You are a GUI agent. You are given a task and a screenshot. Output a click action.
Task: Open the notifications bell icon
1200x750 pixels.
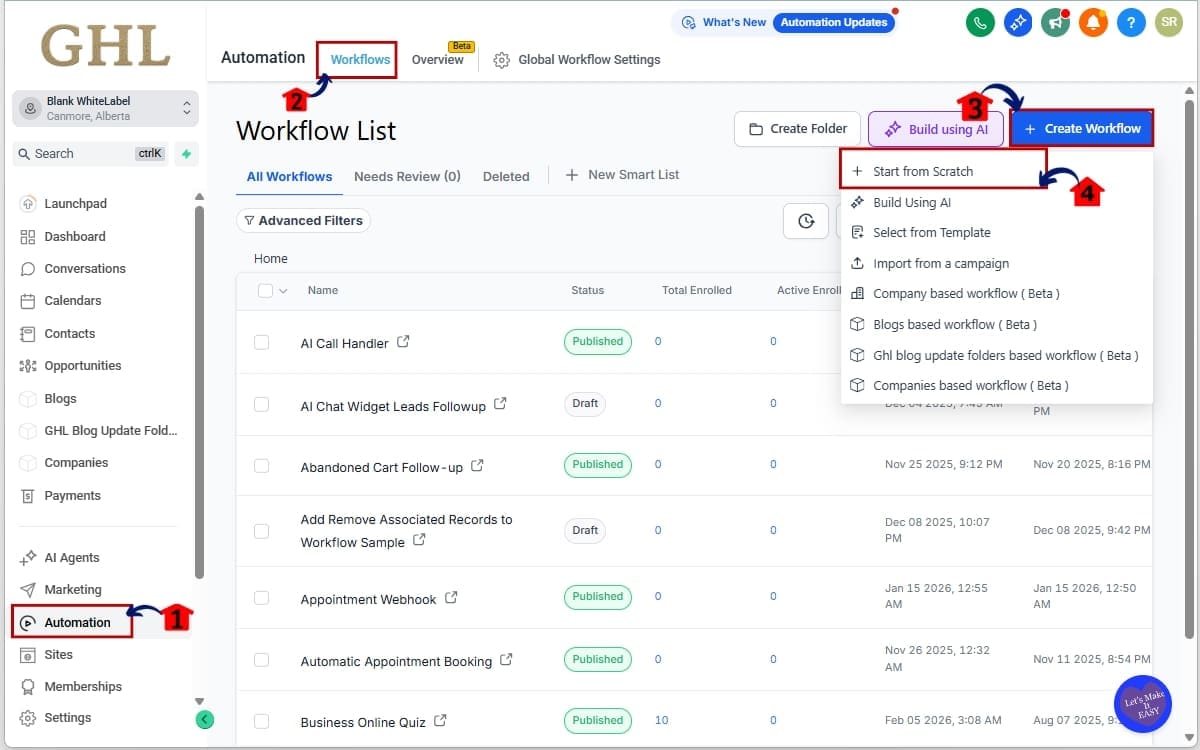click(x=1093, y=21)
